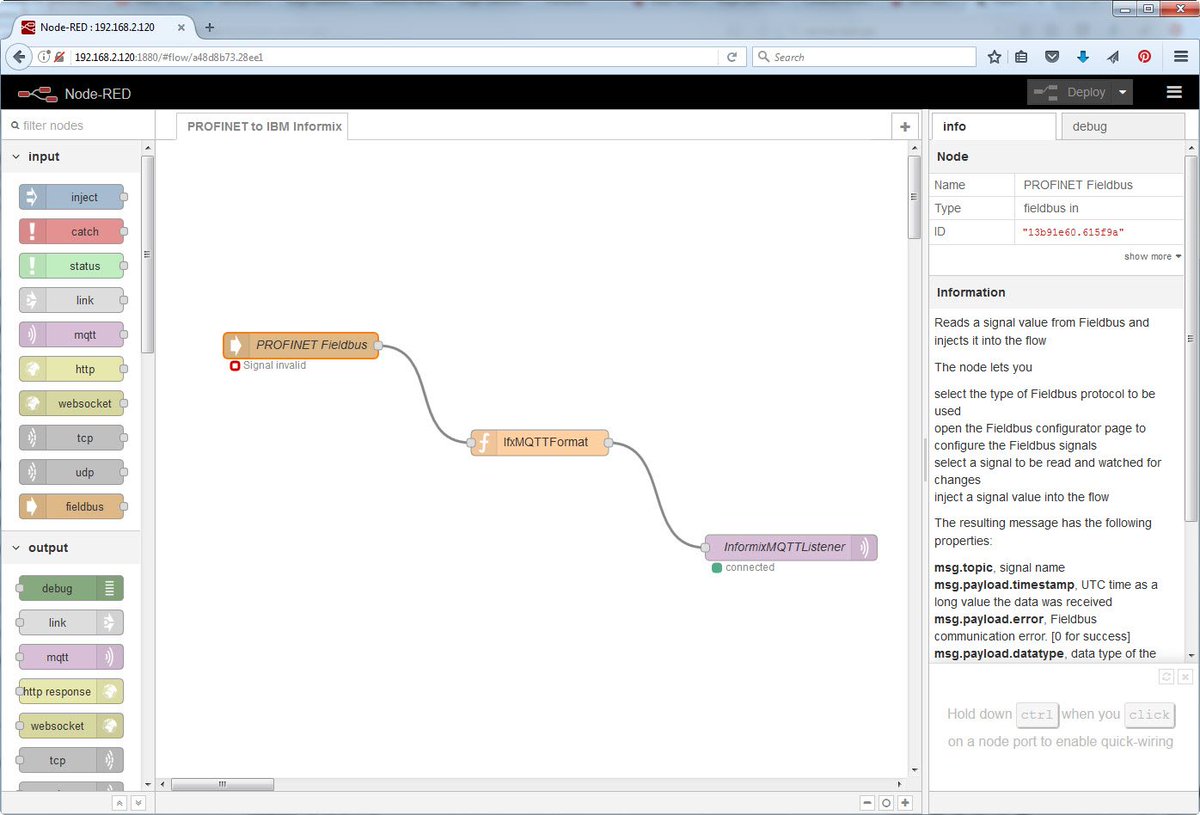Switch to the debug sidebar tab
The width and height of the screenshot is (1200, 815).
point(1122,126)
